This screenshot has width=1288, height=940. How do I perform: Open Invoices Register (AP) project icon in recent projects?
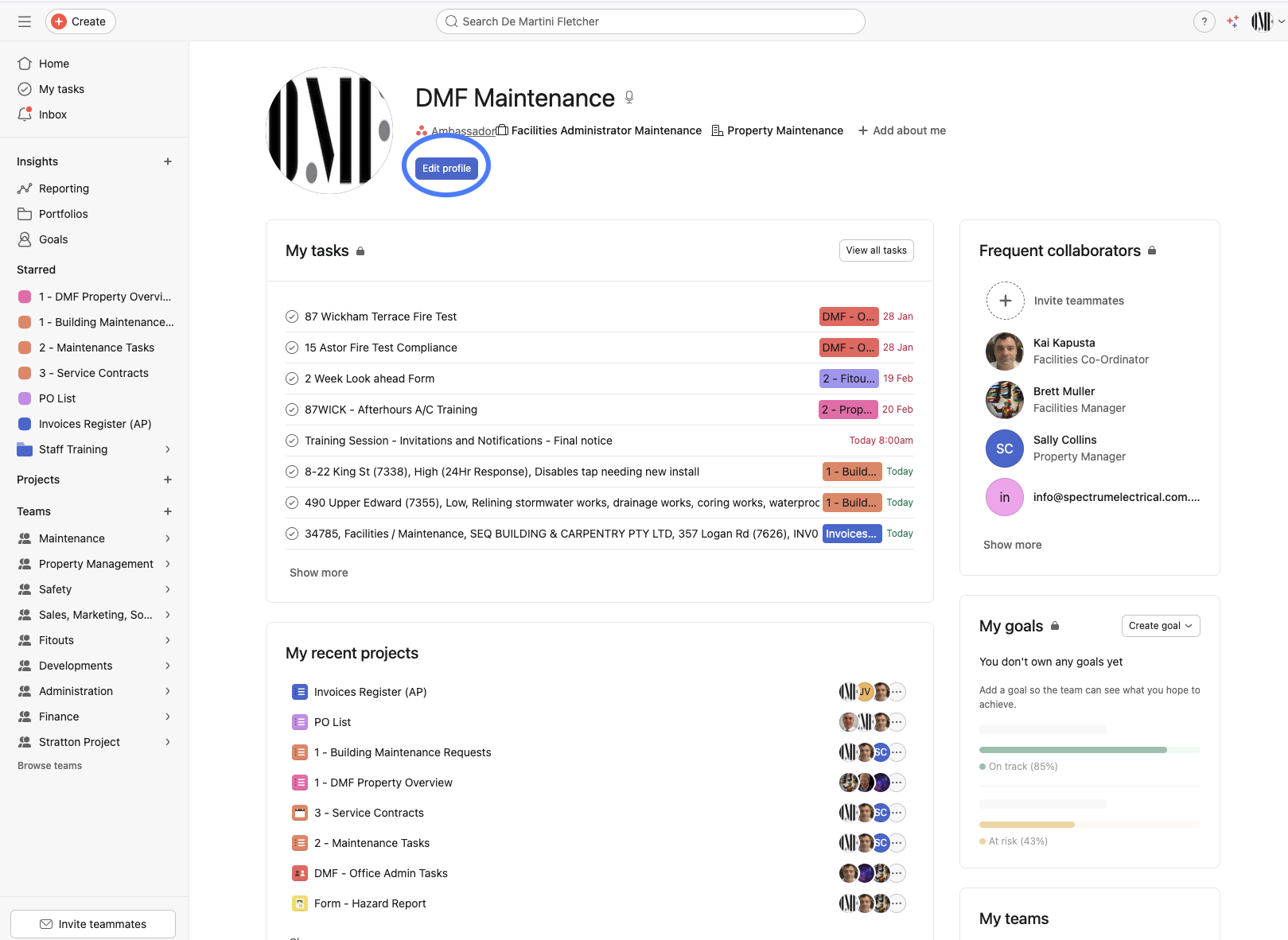(x=300, y=692)
